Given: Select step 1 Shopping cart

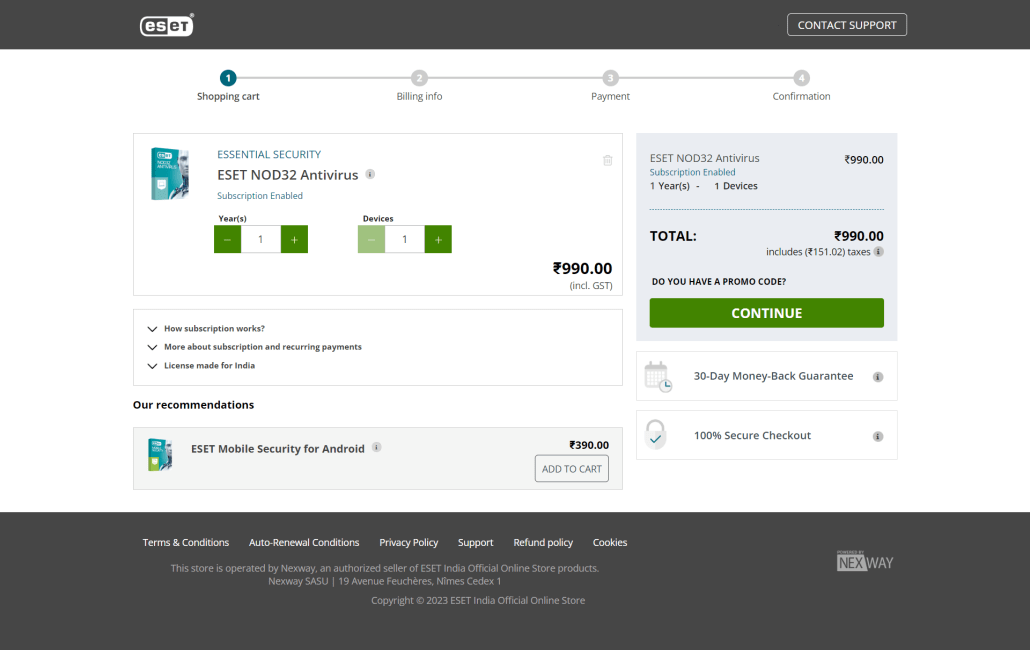Looking at the screenshot, I should click(x=228, y=86).
